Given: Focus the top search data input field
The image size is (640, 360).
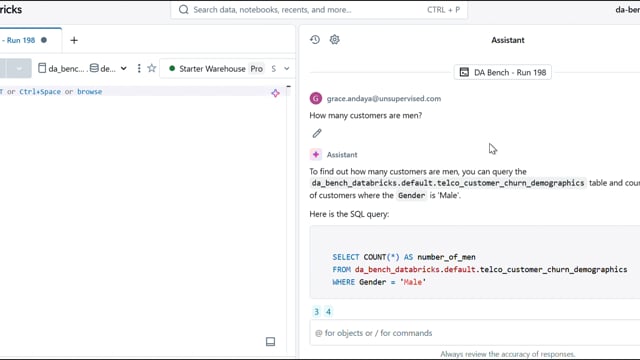Looking at the screenshot, I should tap(318, 9).
